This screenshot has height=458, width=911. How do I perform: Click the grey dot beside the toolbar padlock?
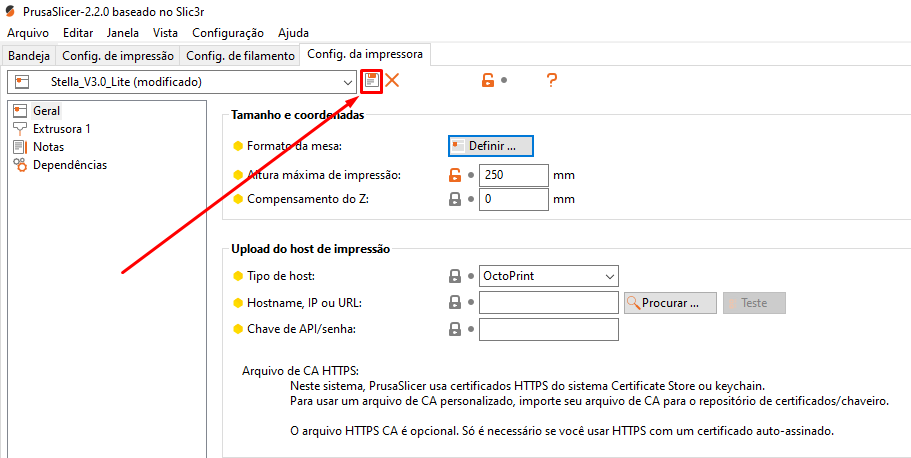[x=504, y=81]
